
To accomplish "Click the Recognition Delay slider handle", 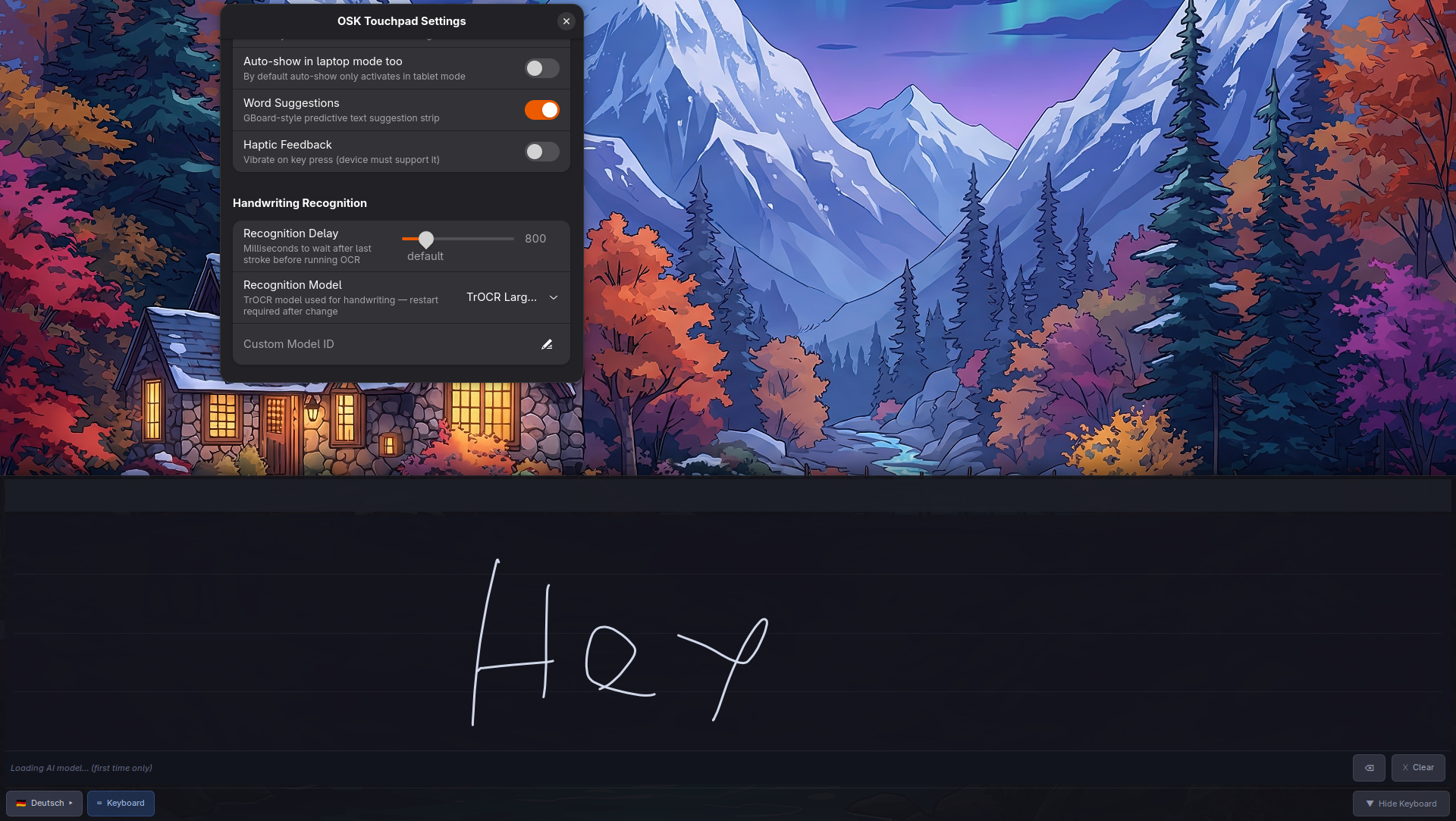I will (426, 240).
